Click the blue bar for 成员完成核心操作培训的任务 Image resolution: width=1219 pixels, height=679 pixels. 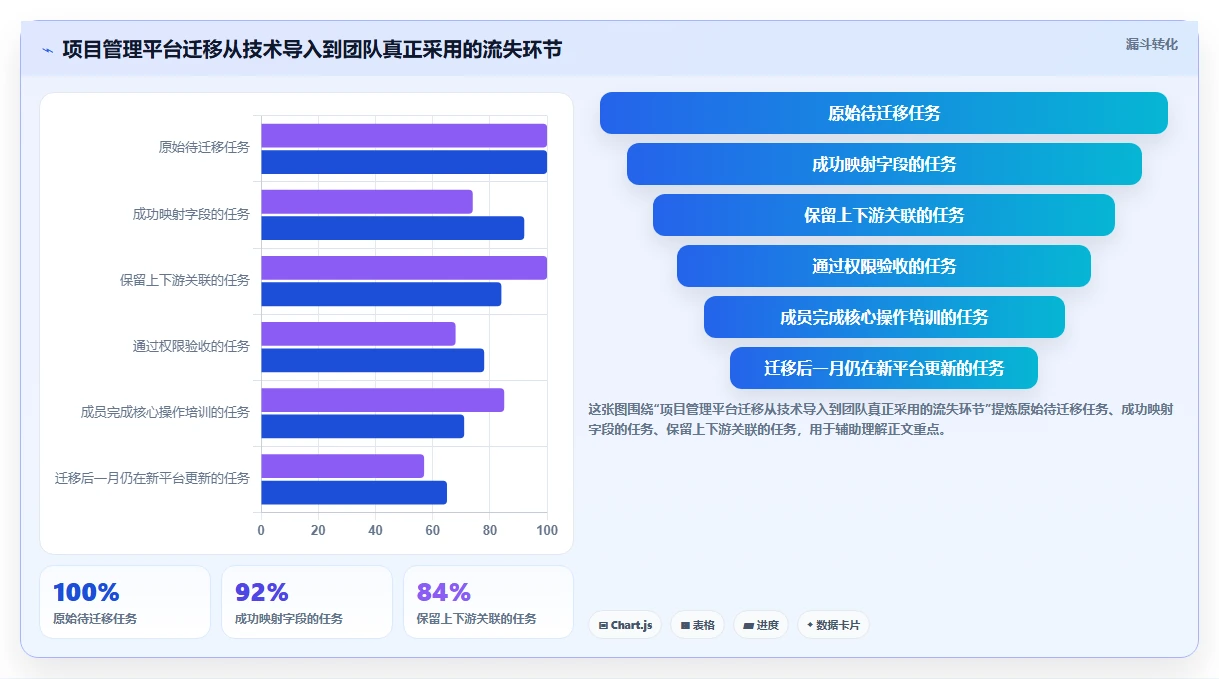pos(363,426)
